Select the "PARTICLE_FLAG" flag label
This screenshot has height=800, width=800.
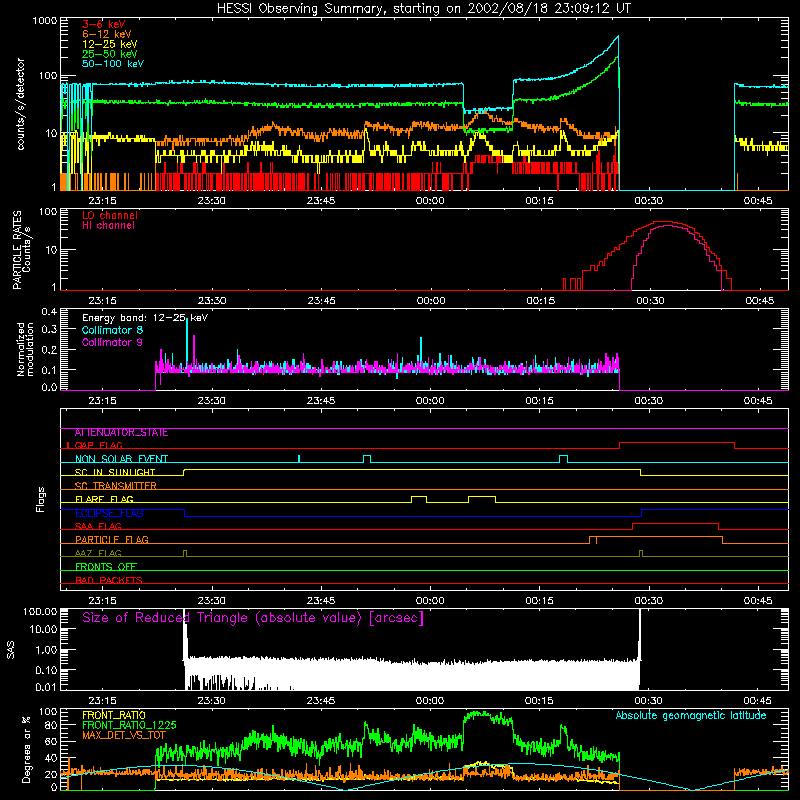[x=112, y=540]
